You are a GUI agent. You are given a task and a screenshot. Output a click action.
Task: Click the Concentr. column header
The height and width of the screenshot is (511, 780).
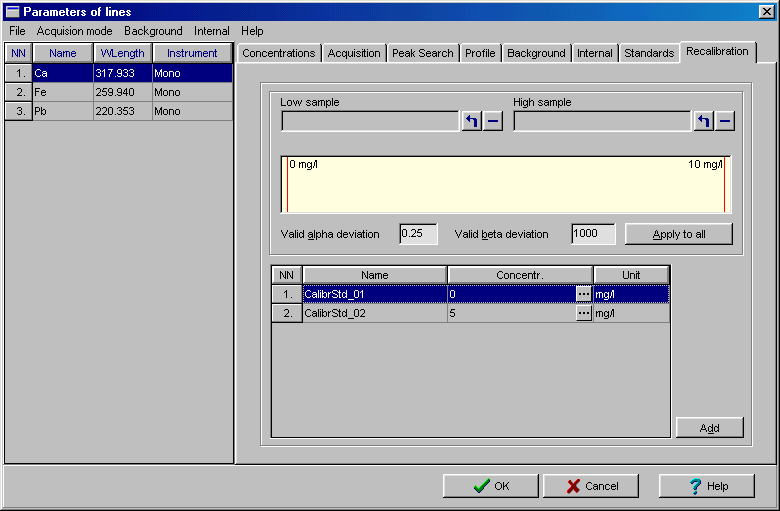520,275
